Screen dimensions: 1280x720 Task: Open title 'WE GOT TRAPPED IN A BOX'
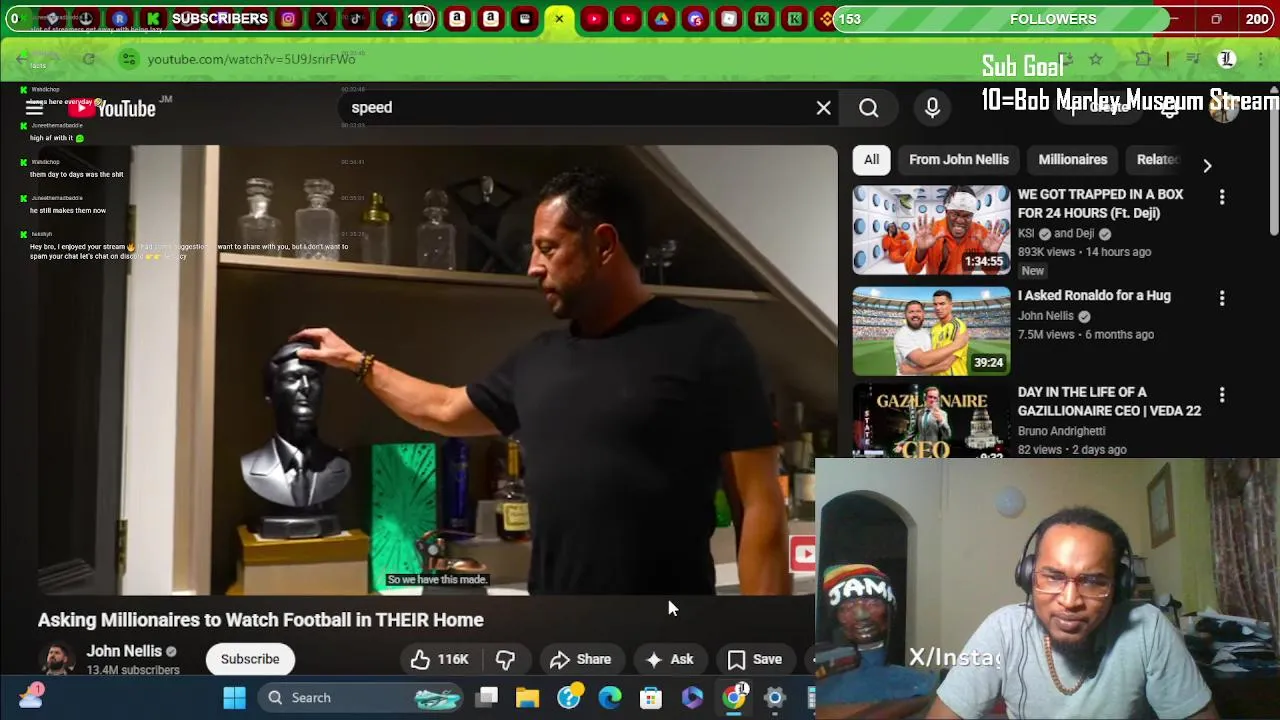tap(1100, 204)
